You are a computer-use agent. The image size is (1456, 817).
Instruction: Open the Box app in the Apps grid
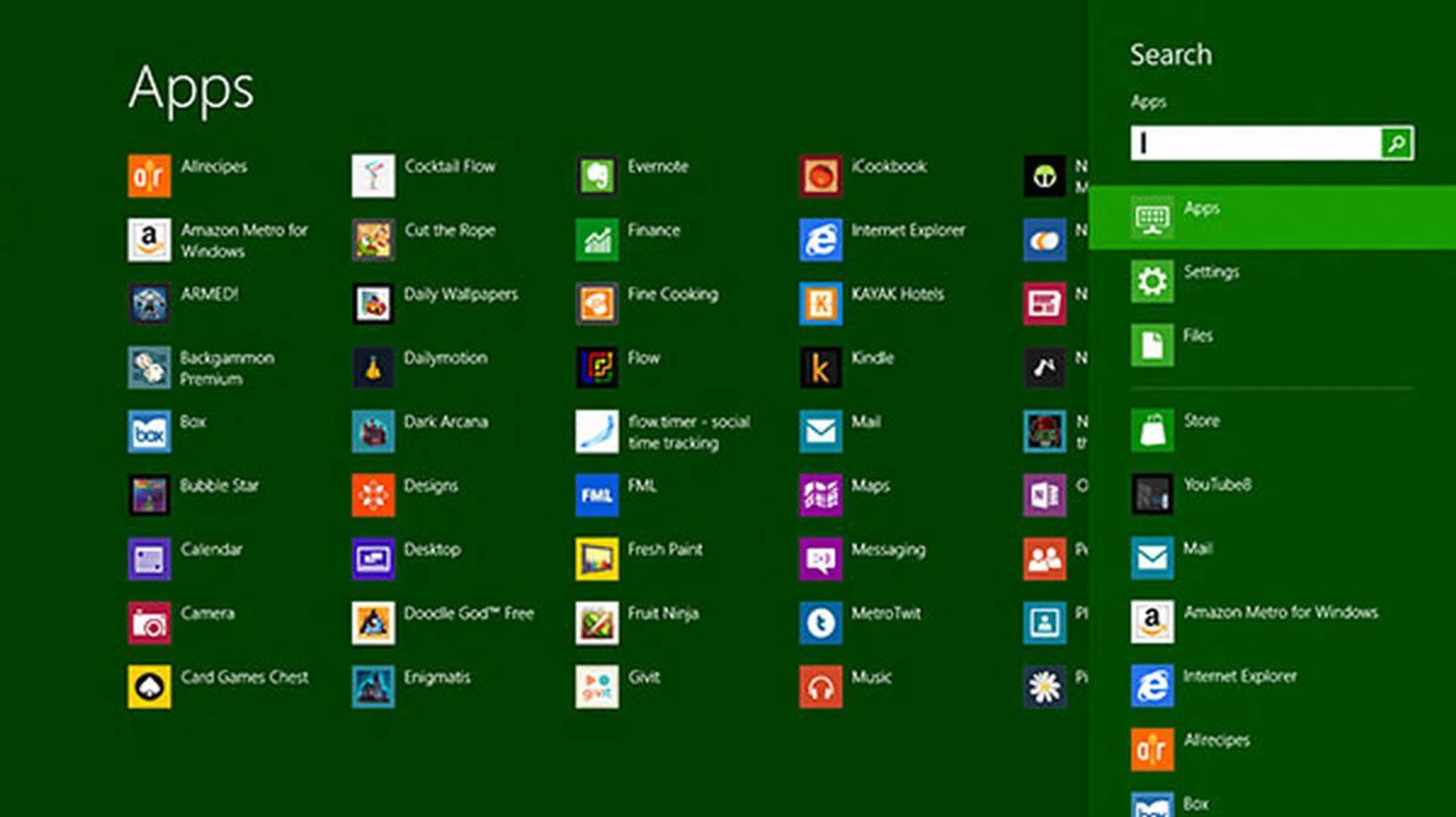tap(149, 432)
